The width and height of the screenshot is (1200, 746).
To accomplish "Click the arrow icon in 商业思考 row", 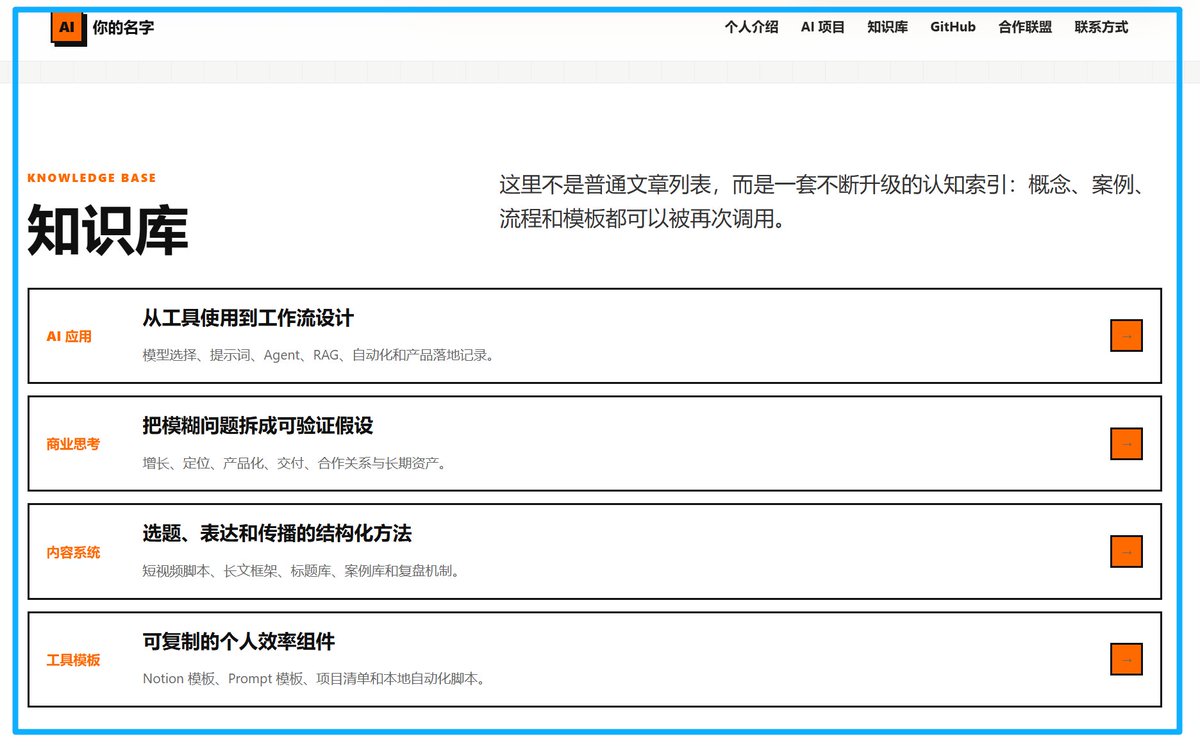I will pyautogui.click(x=1126, y=444).
